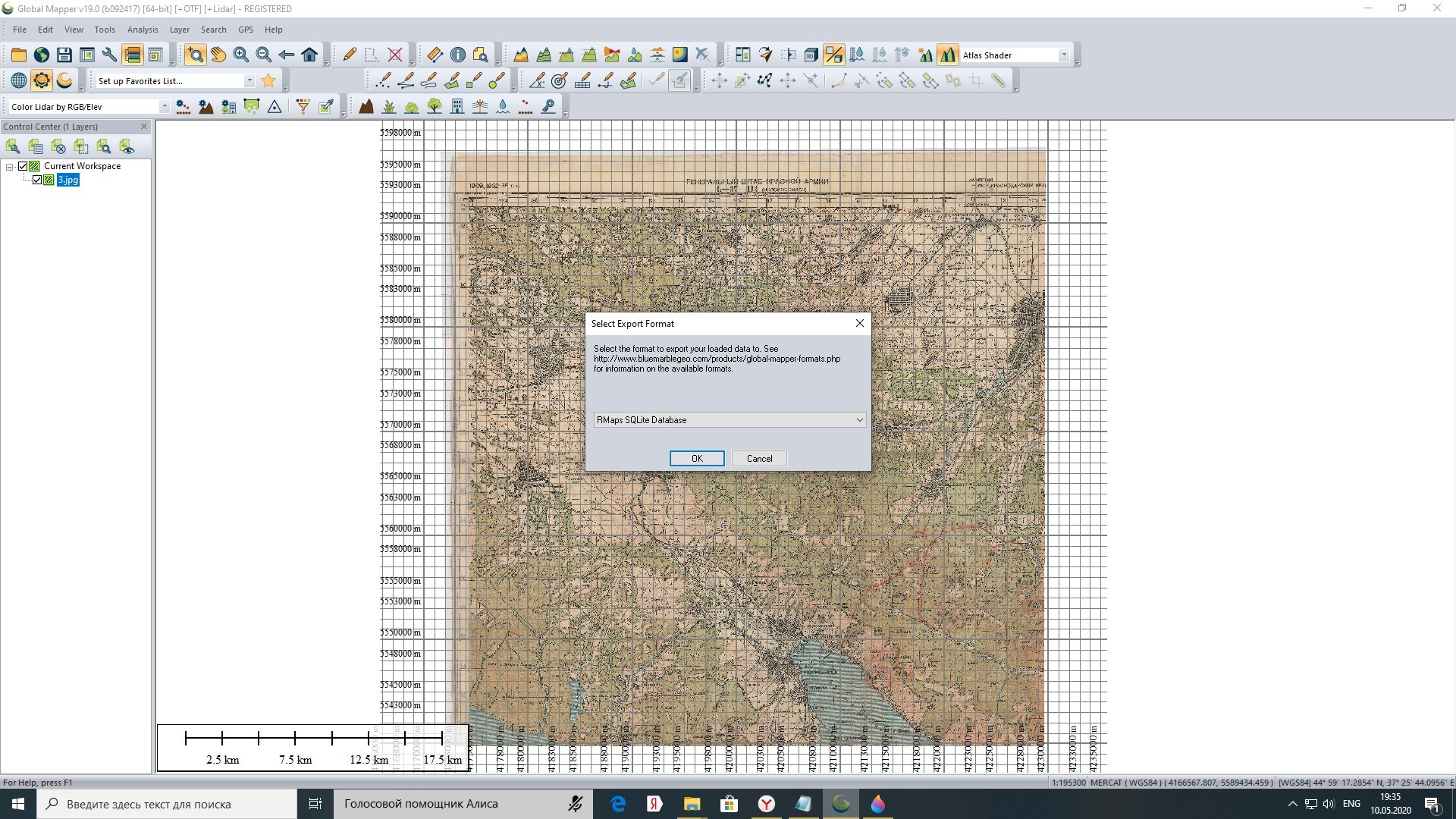The height and width of the screenshot is (819, 1456).
Task: Click the Control Center close button
Action: tap(144, 126)
